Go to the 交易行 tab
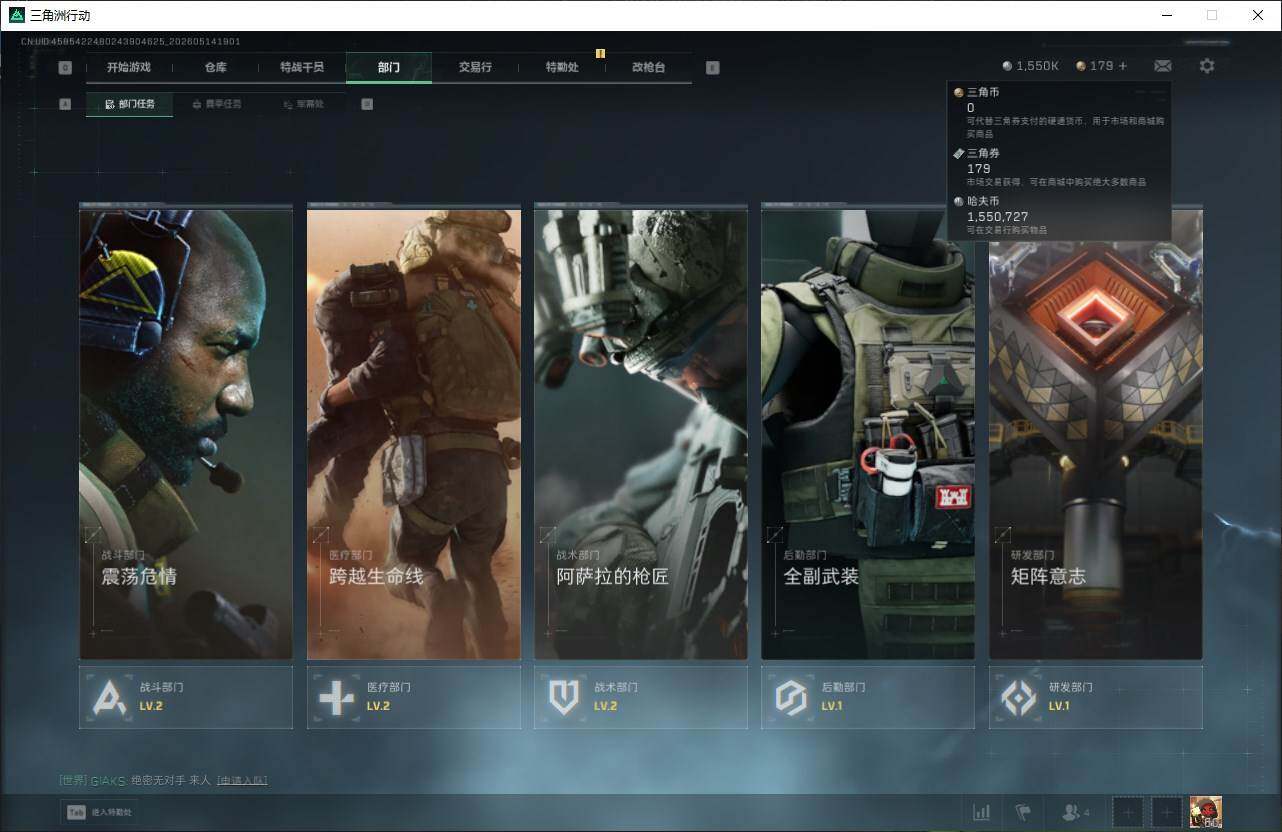The height and width of the screenshot is (832, 1282). pyautogui.click(x=475, y=67)
